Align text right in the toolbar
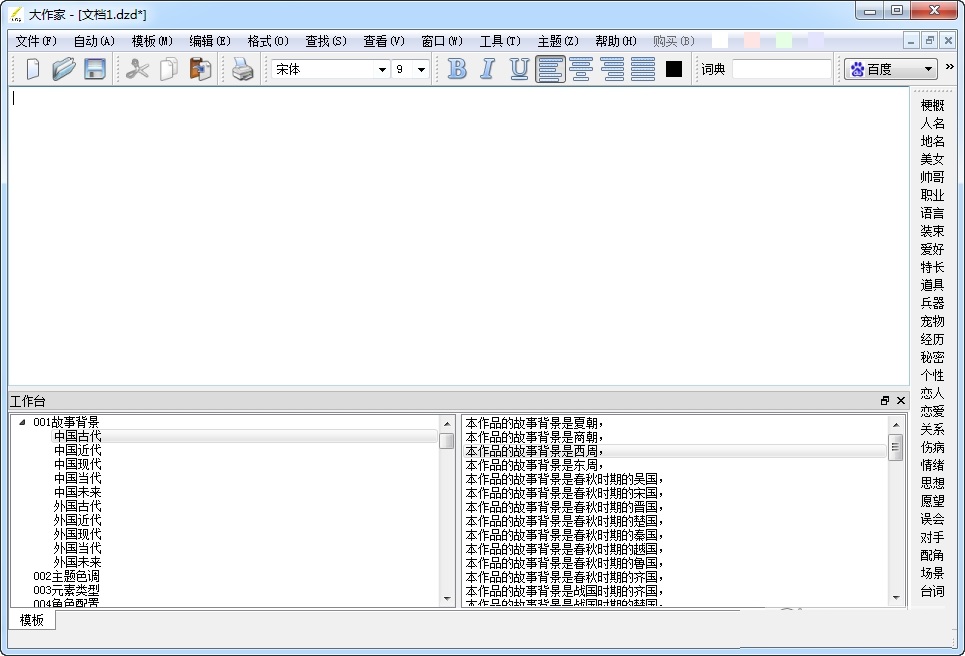 (612, 69)
